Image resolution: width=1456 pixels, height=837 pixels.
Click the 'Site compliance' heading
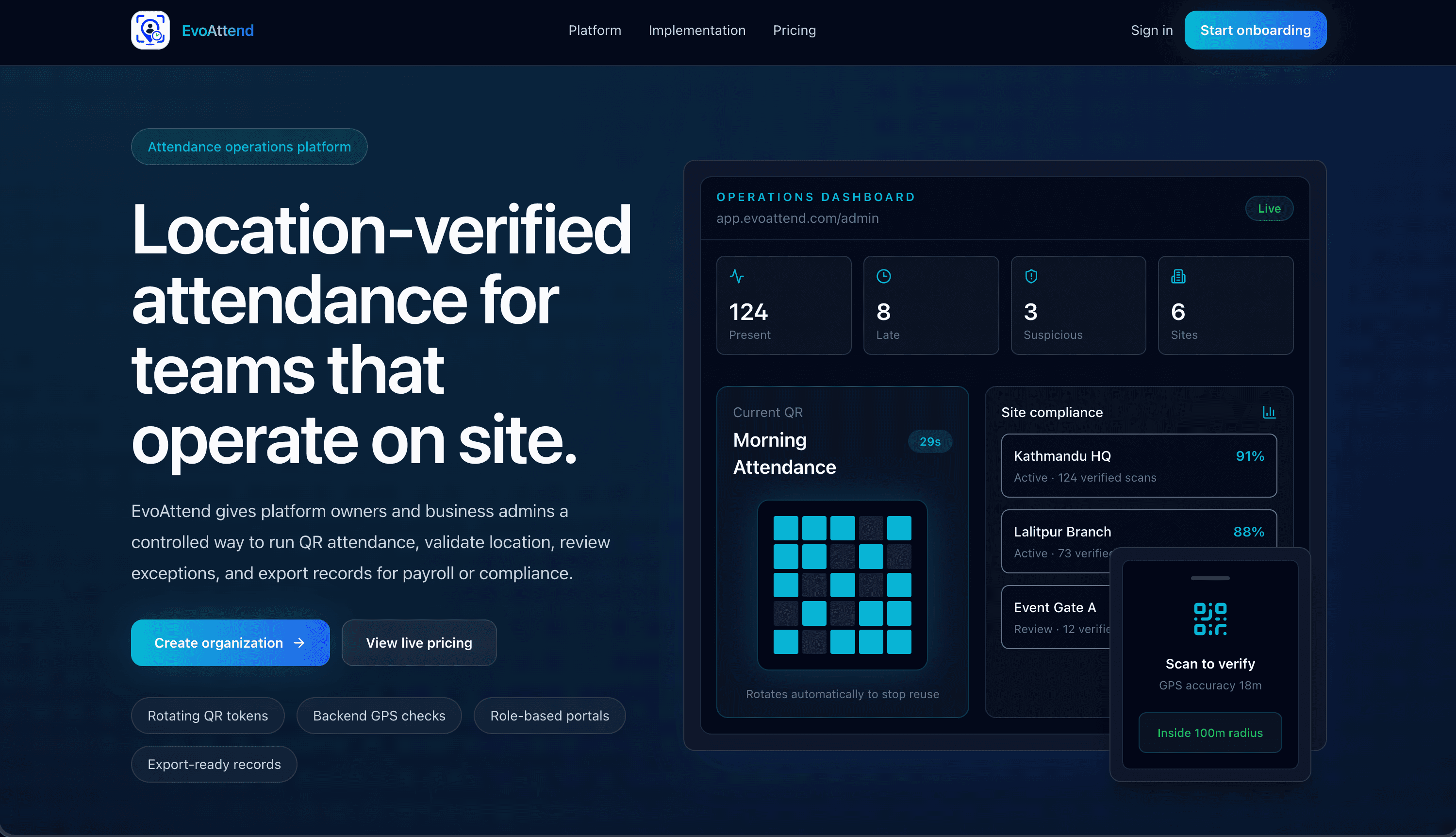pos(1052,412)
